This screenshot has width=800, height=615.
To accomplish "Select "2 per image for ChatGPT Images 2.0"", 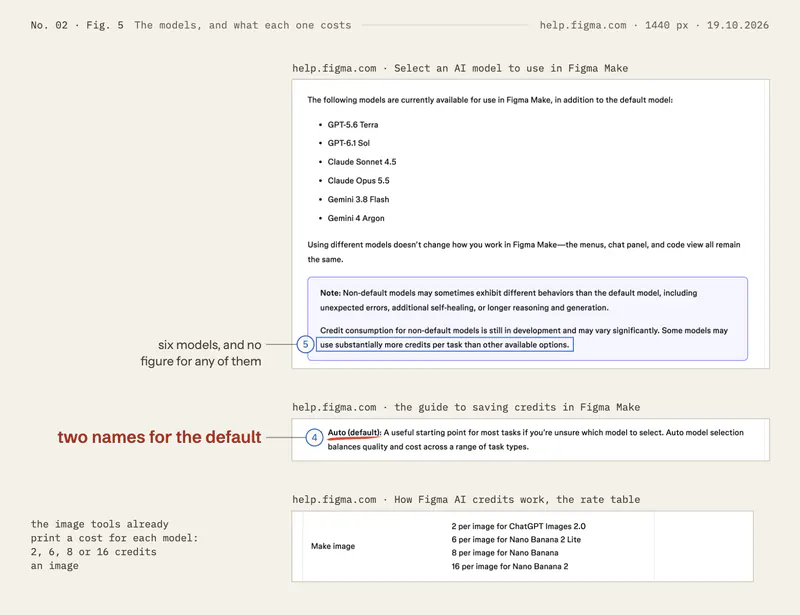I will 518,526.
